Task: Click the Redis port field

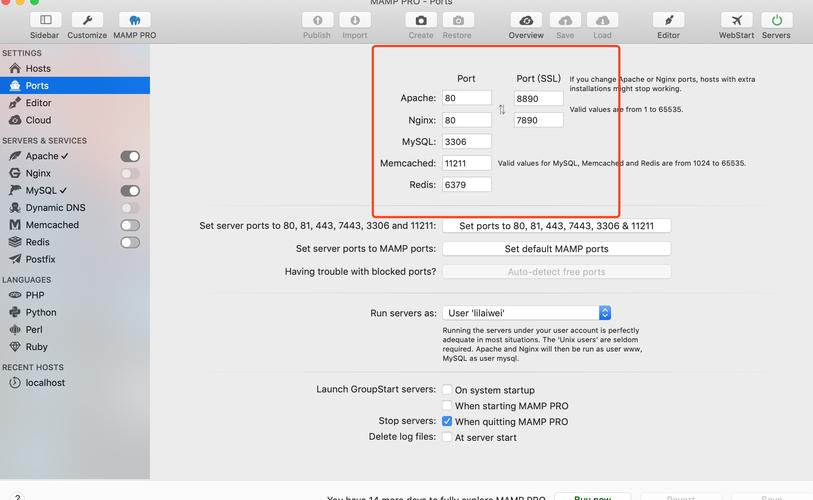Action: point(467,185)
